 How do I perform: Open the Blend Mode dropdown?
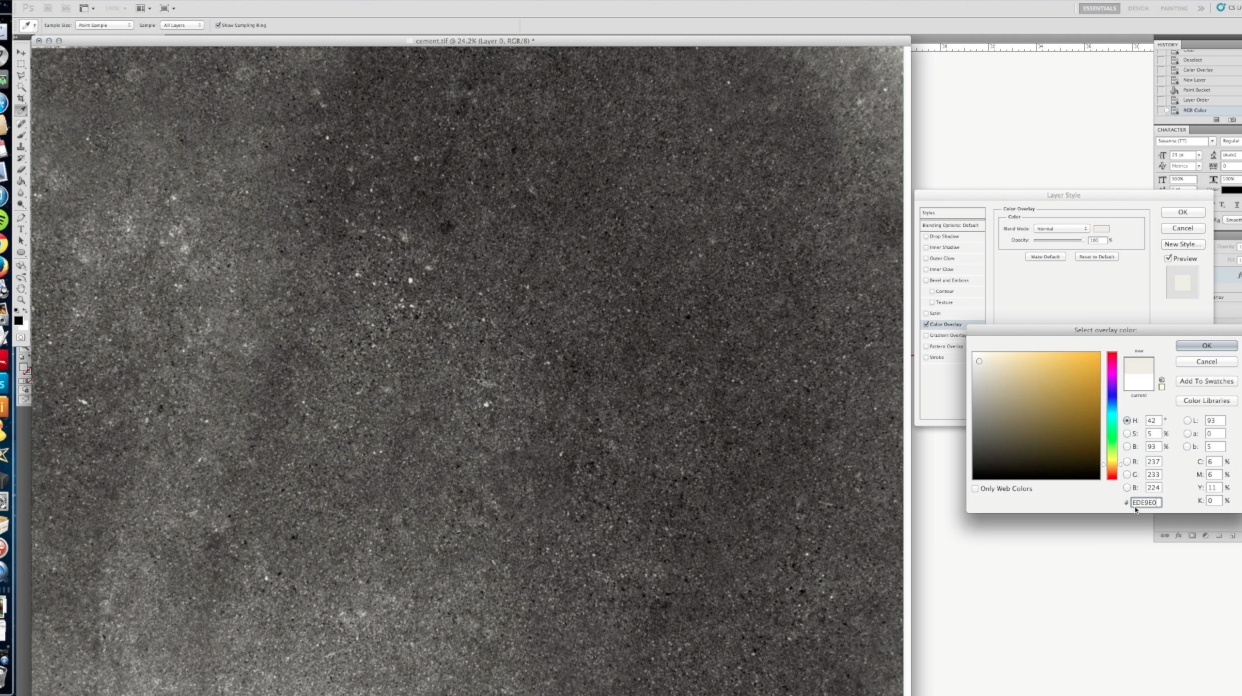click(x=1062, y=228)
